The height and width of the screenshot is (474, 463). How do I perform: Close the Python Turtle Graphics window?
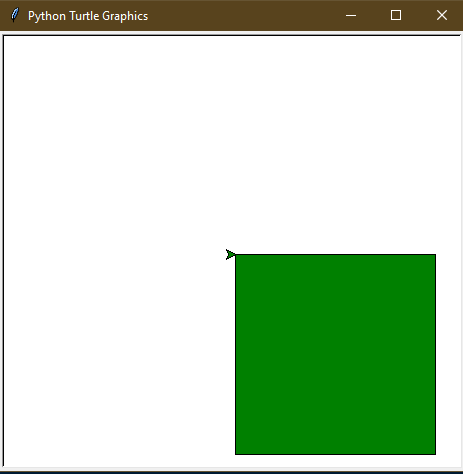442,15
